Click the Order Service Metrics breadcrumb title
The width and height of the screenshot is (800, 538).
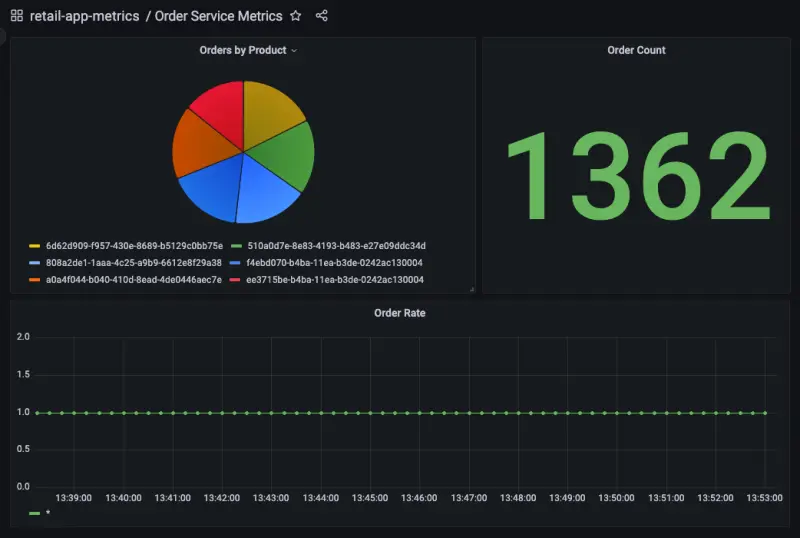tap(218, 16)
